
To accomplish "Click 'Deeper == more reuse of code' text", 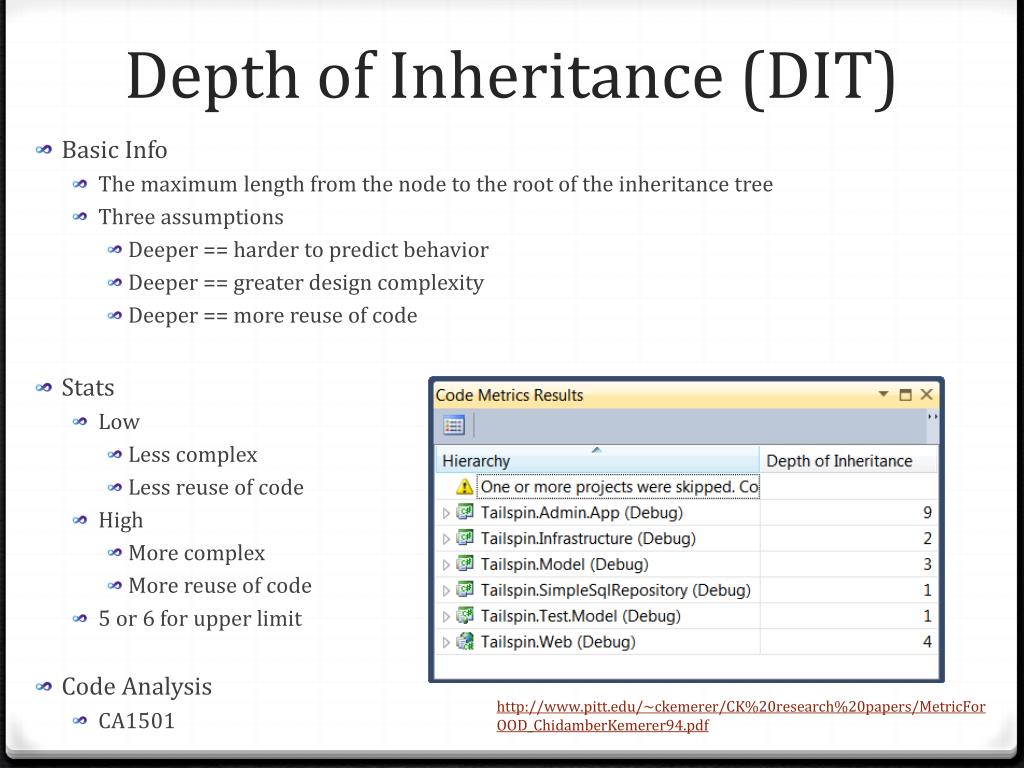I will tap(272, 315).
